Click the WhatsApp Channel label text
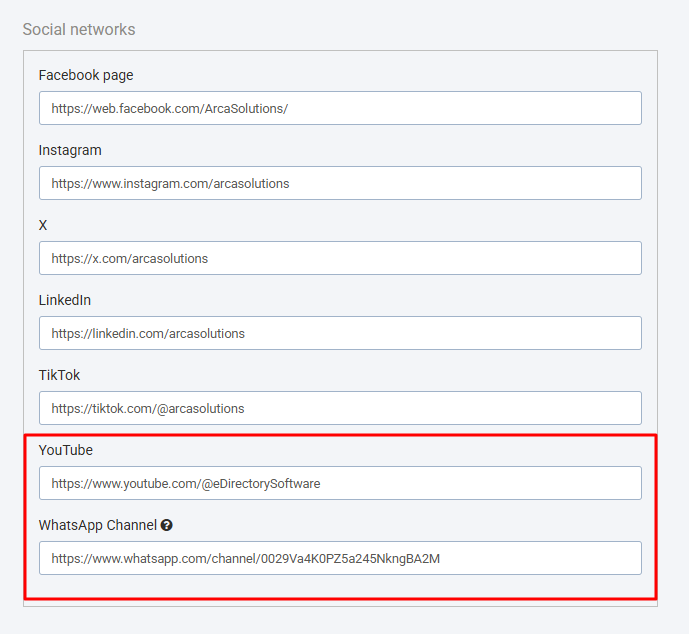The height and width of the screenshot is (634, 689). pos(98,525)
